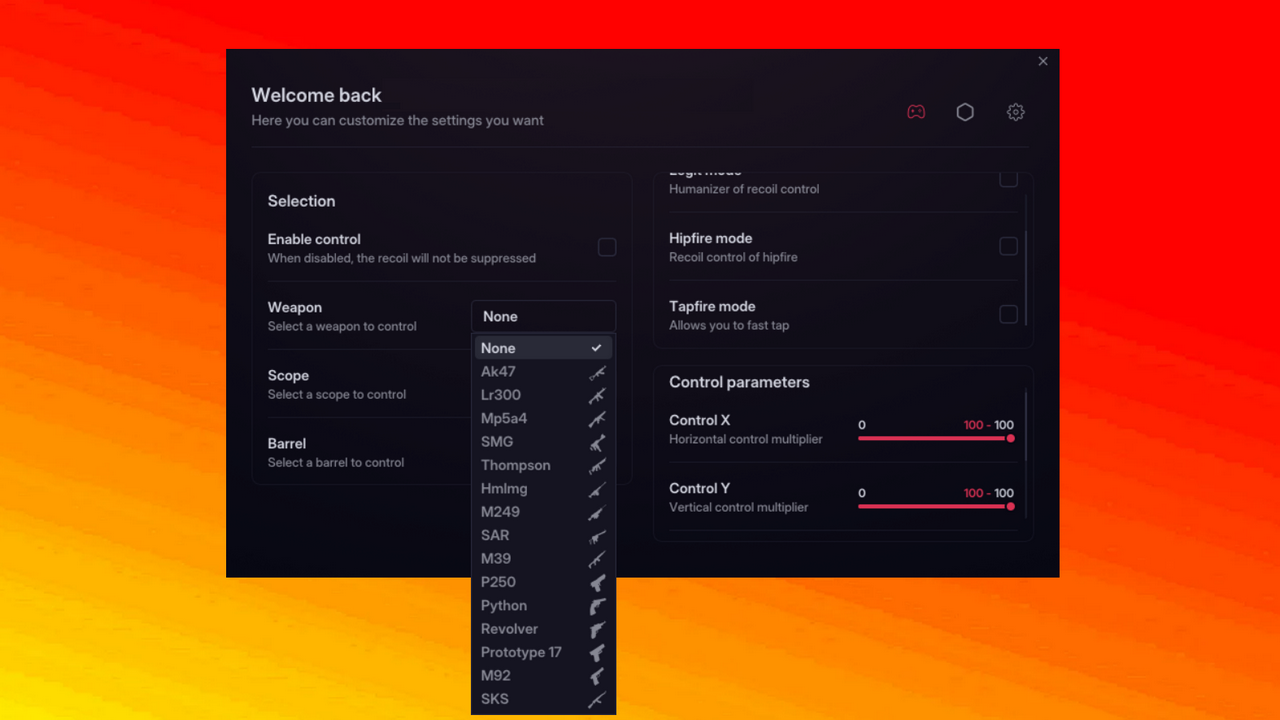Screen dimensions: 1280x720
Task: Click the Python revolver icon
Action: 597,606
